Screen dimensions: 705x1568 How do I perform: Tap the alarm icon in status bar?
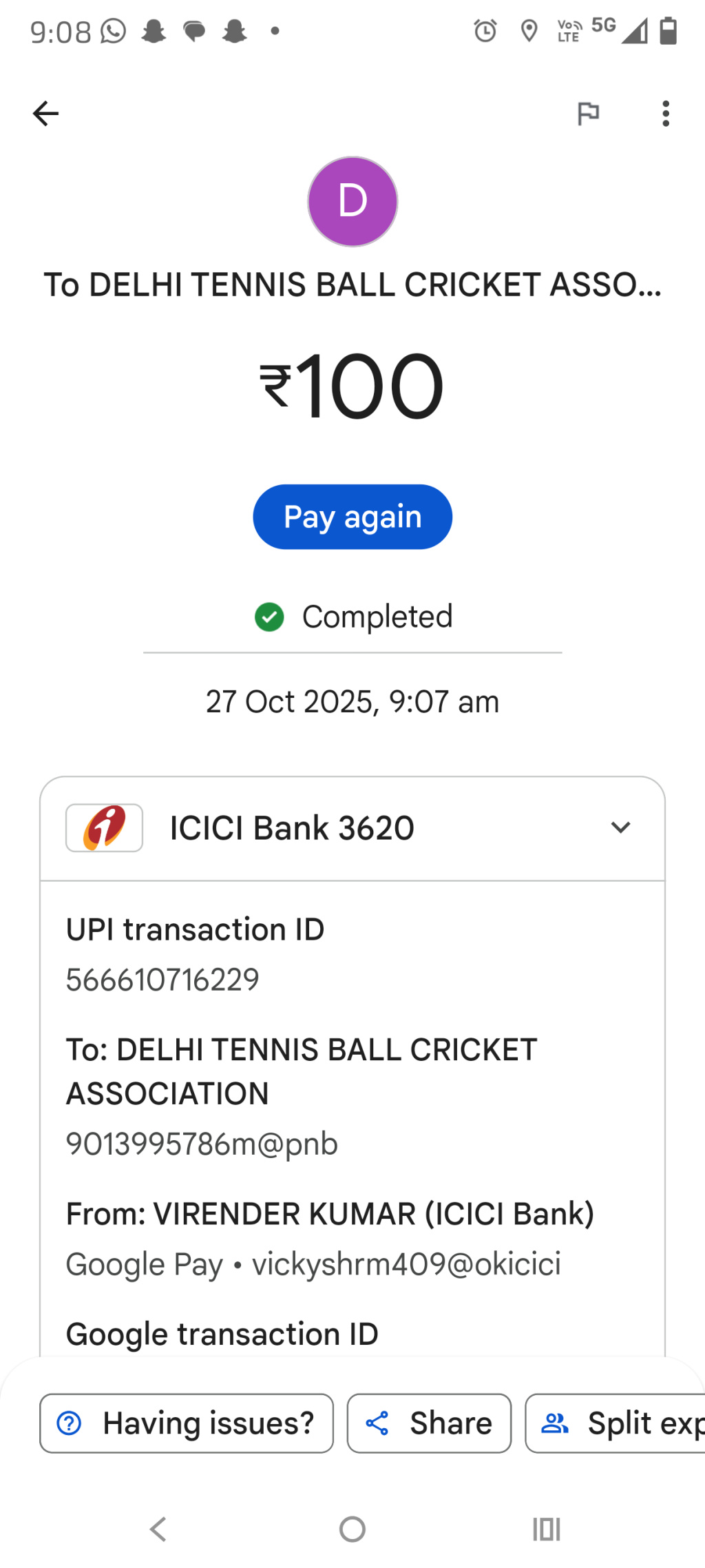[485, 31]
